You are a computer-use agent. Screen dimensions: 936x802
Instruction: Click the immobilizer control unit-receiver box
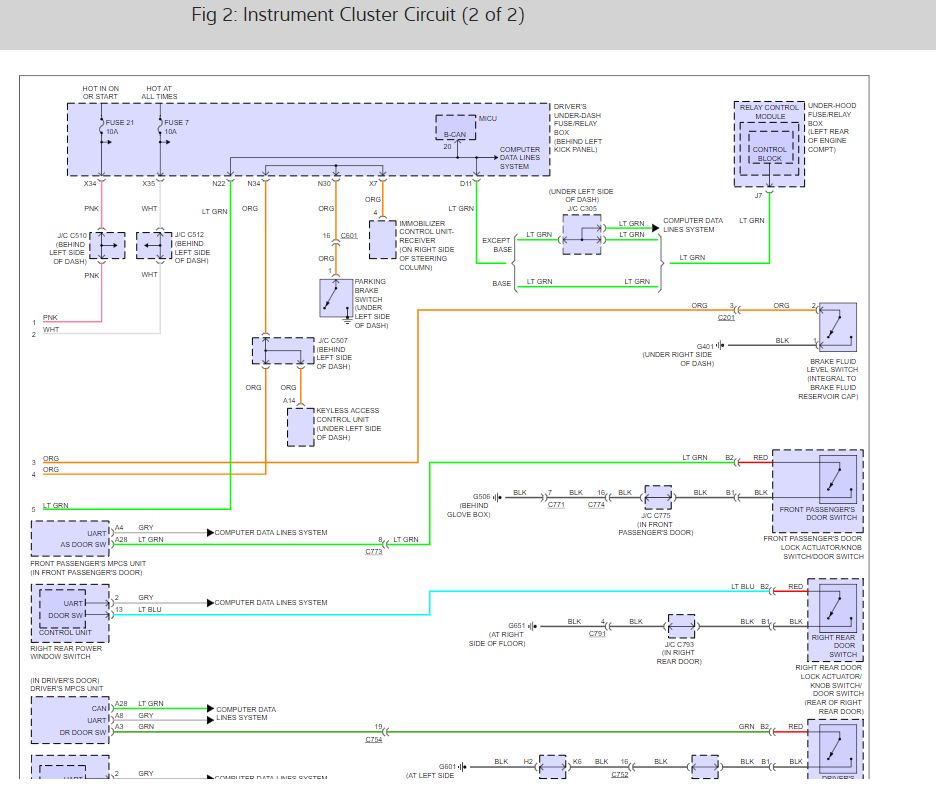(383, 239)
